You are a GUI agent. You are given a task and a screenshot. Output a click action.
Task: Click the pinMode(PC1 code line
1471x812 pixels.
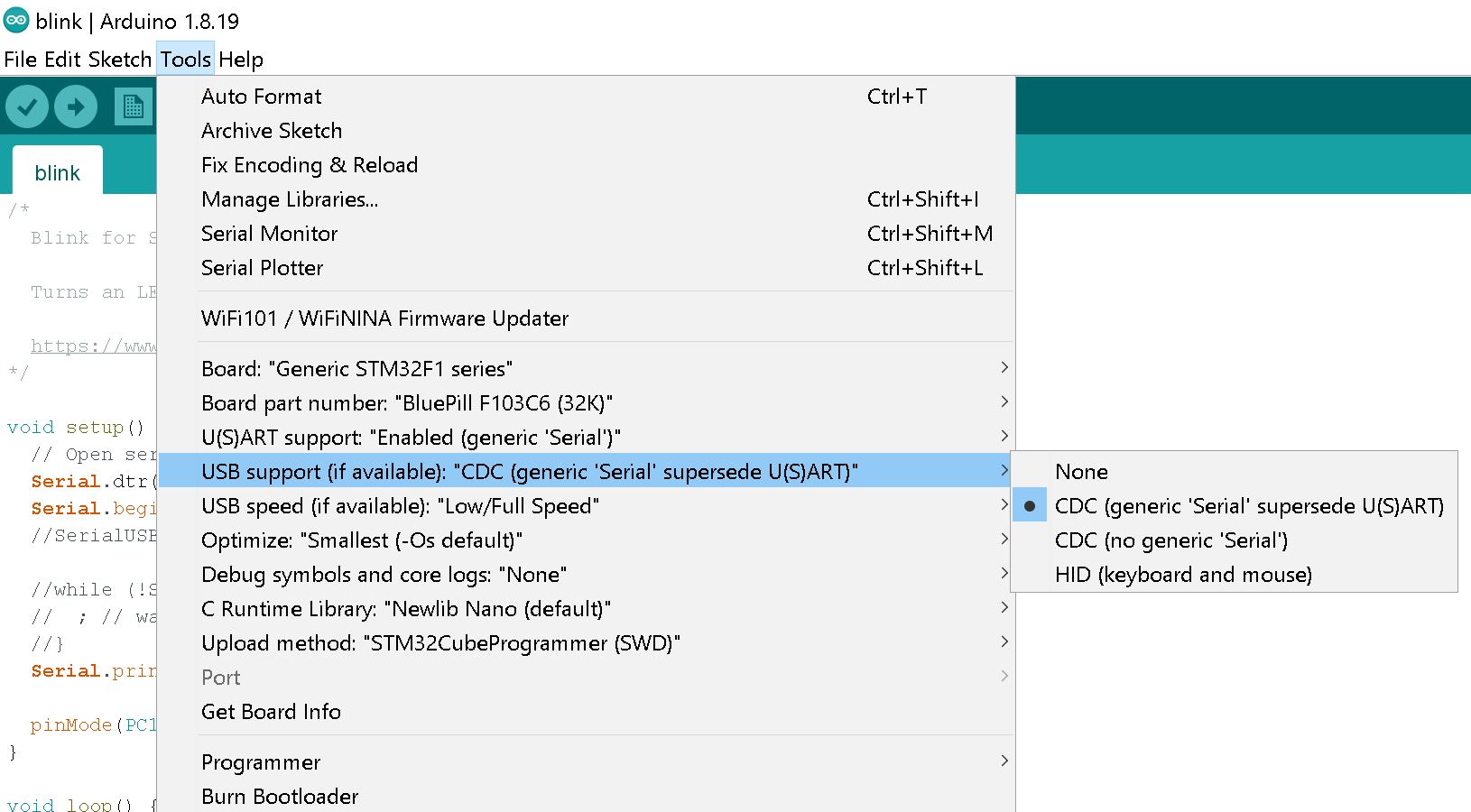pos(93,724)
